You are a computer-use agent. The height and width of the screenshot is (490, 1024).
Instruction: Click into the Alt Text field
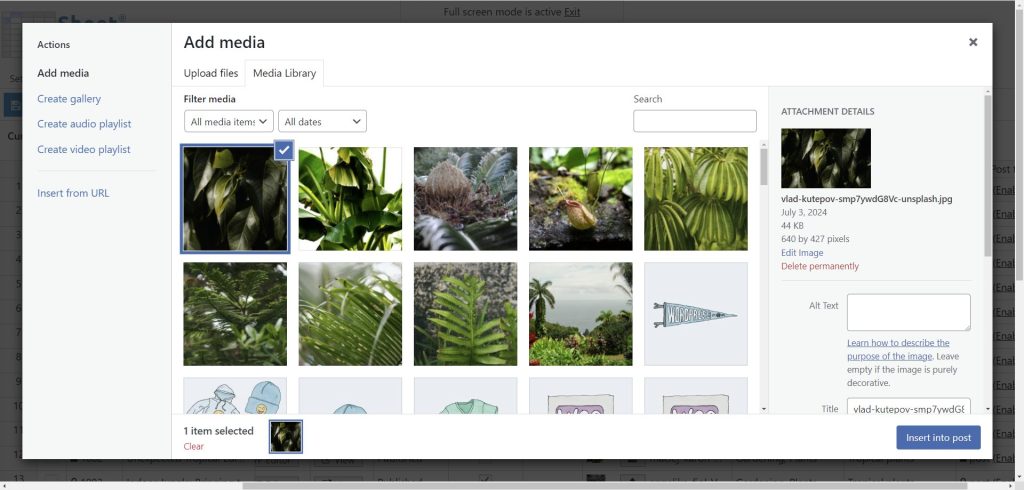click(908, 312)
